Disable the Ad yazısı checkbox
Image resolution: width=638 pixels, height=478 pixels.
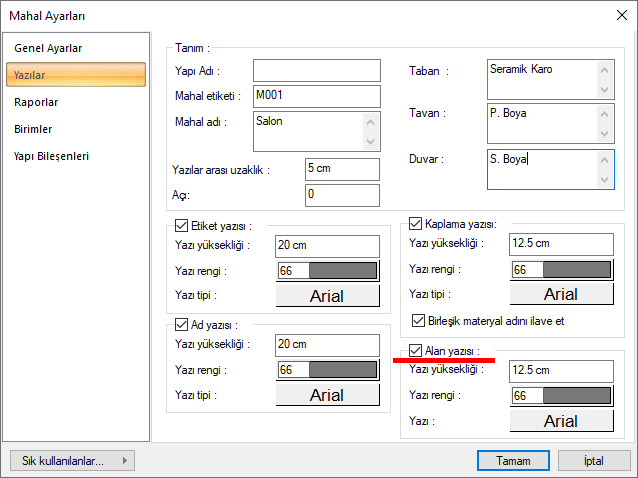tap(181, 324)
